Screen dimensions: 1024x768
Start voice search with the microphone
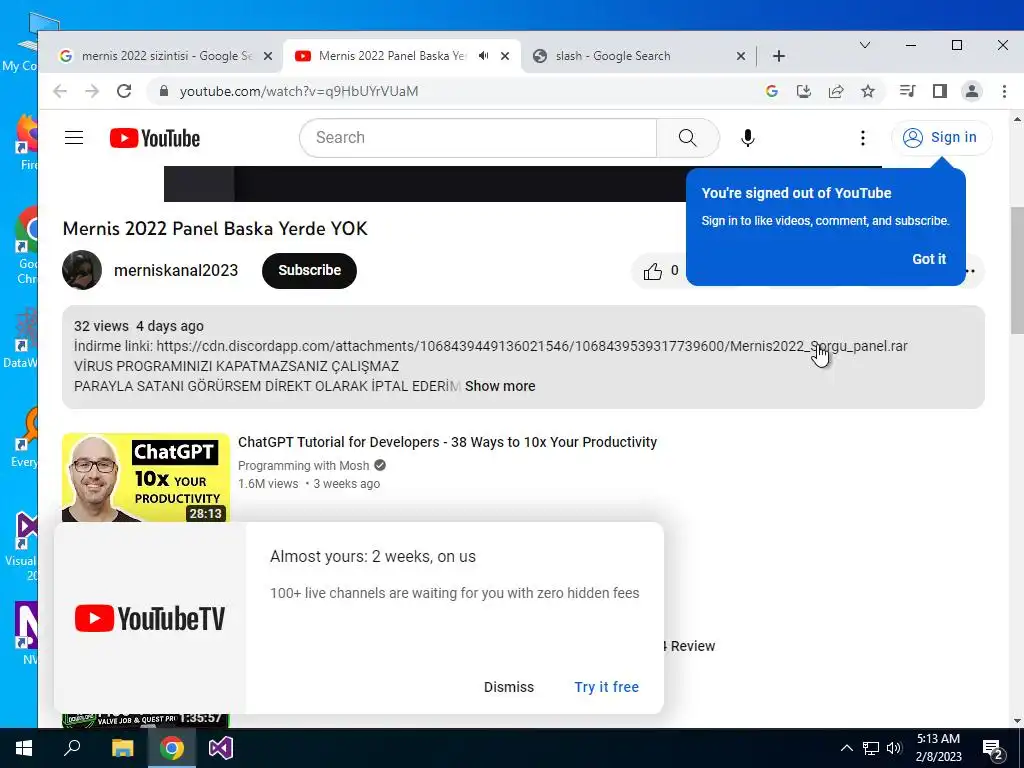(748, 138)
